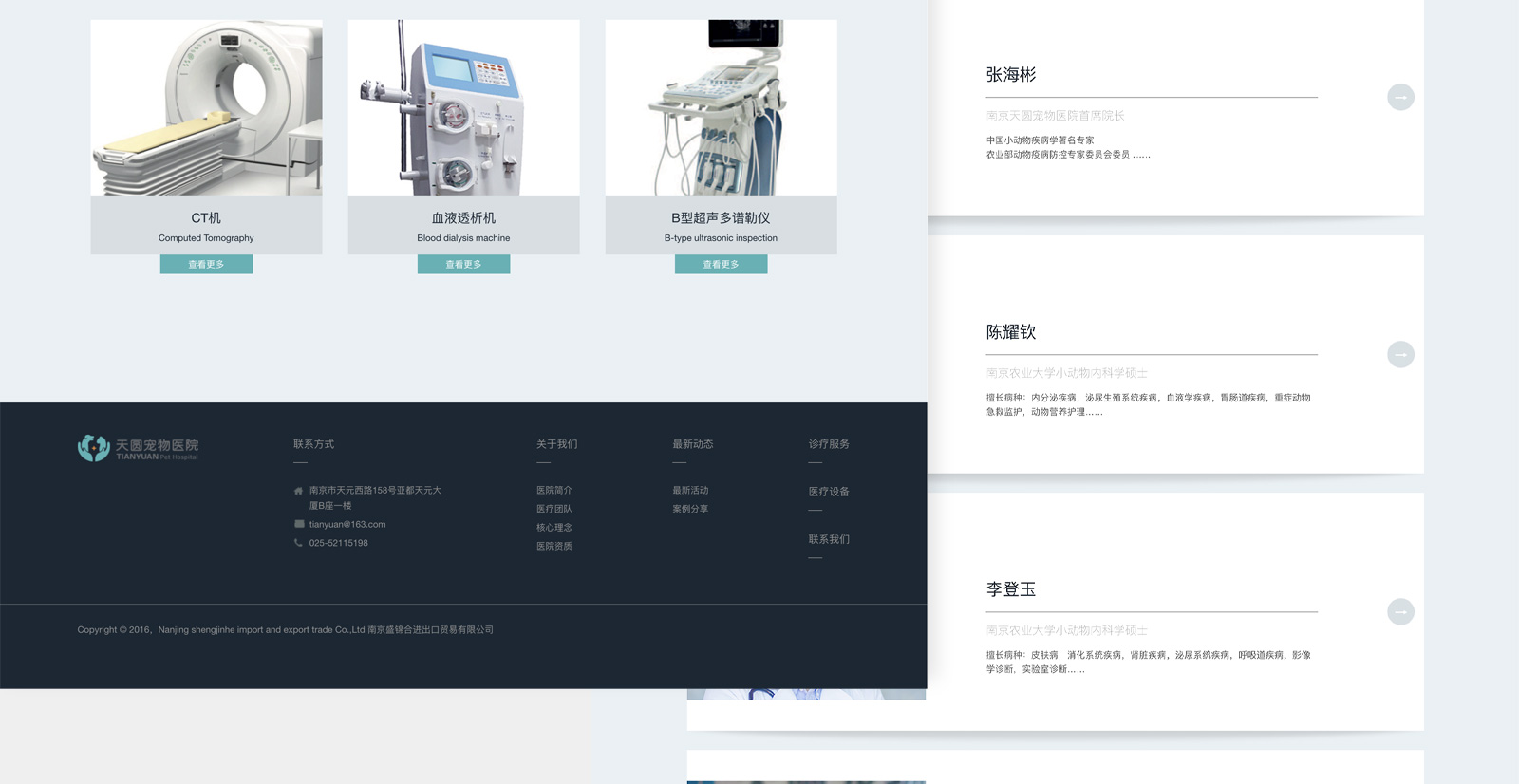
Task: Open the CT机 scanner image
Action: coord(206,107)
